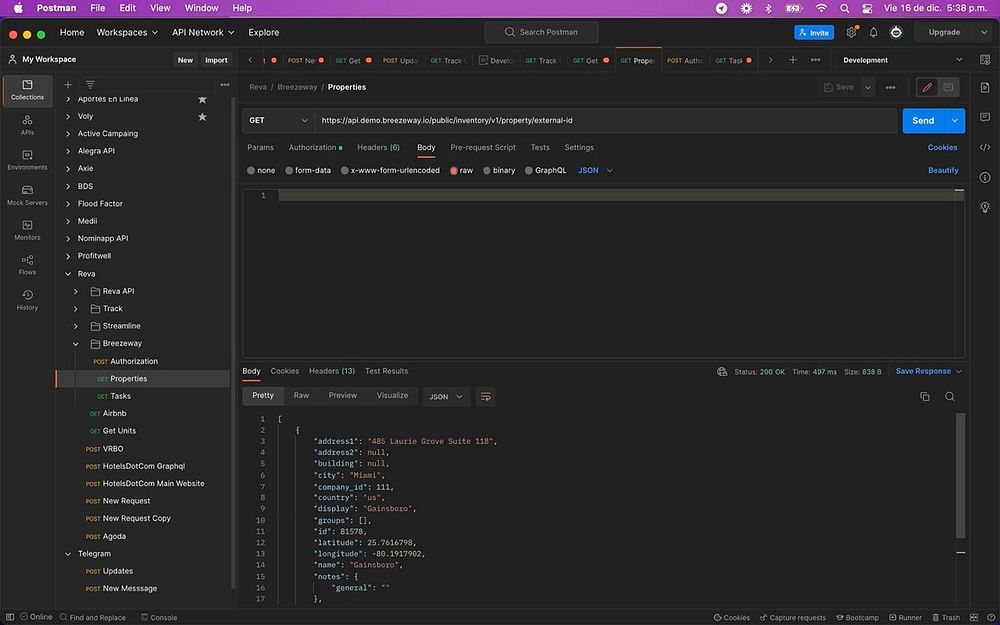The height and width of the screenshot is (625, 1000).
Task: Open the APIs sidebar section
Action: click(x=27, y=125)
